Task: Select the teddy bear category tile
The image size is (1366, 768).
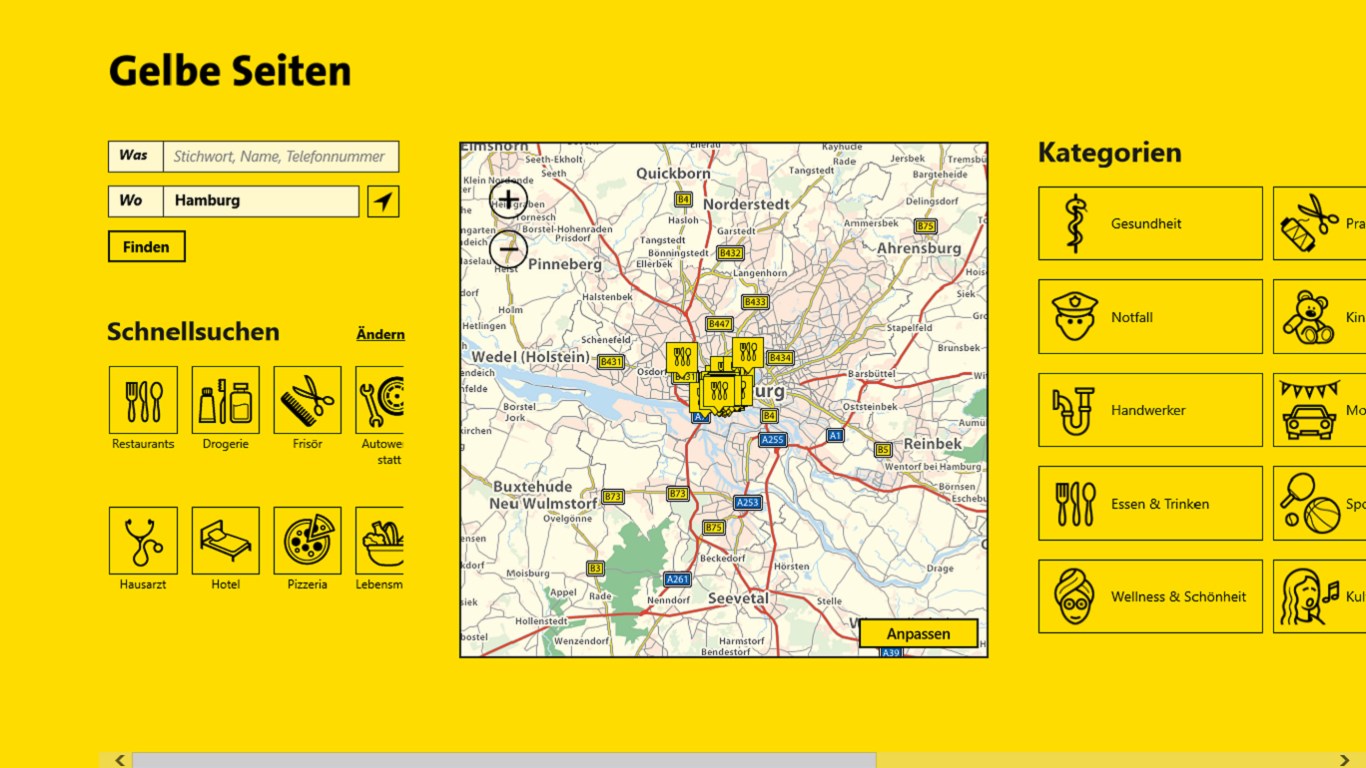Action: point(1319,317)
